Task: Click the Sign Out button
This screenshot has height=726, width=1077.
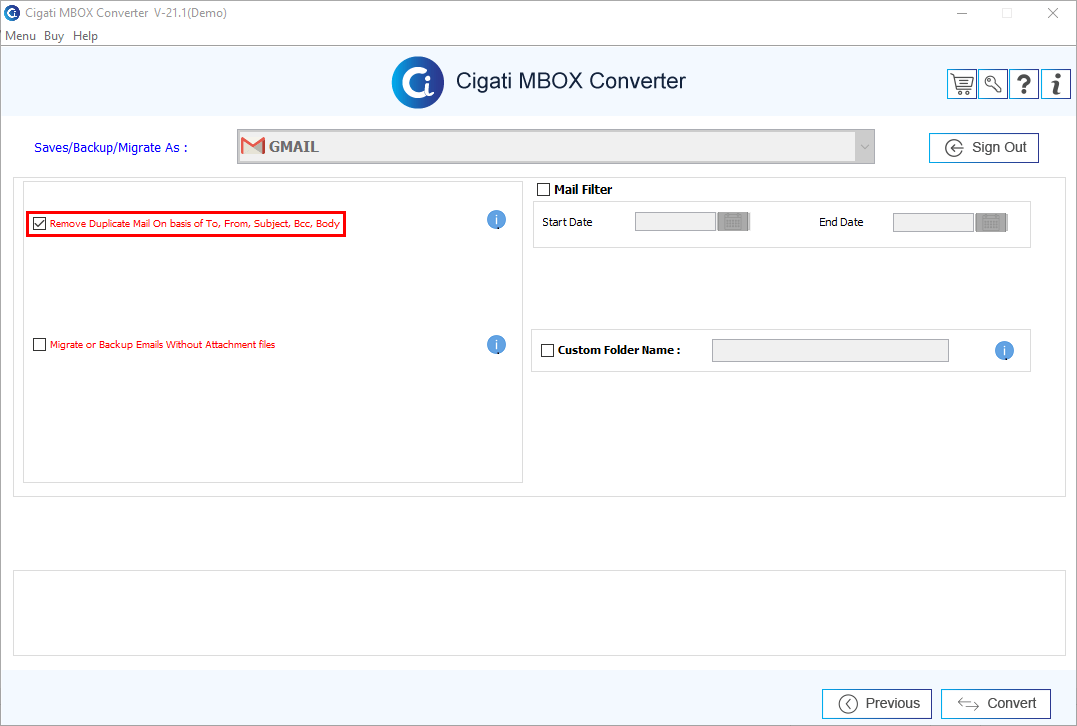Action: click(984, 148)
